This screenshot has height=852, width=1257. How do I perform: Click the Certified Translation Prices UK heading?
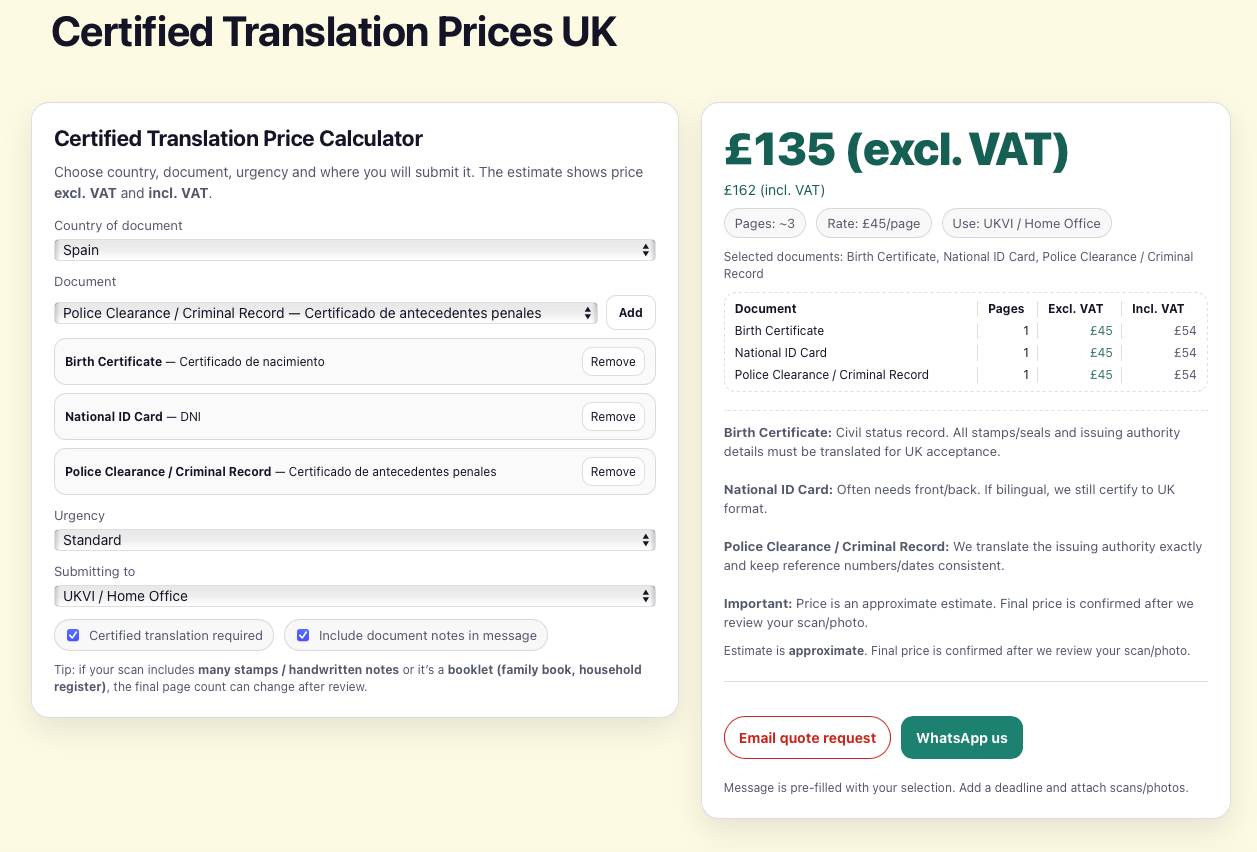[334, 33]
